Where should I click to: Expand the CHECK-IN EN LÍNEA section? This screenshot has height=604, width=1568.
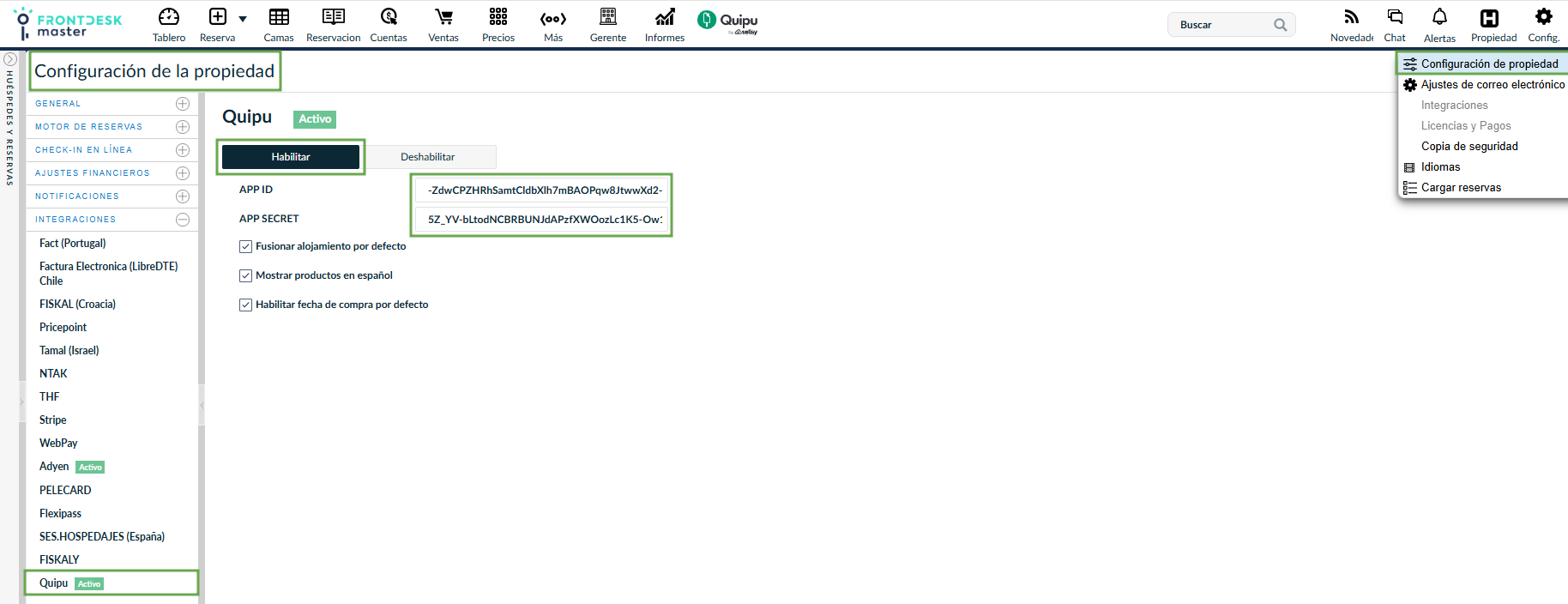click(183, 150)
